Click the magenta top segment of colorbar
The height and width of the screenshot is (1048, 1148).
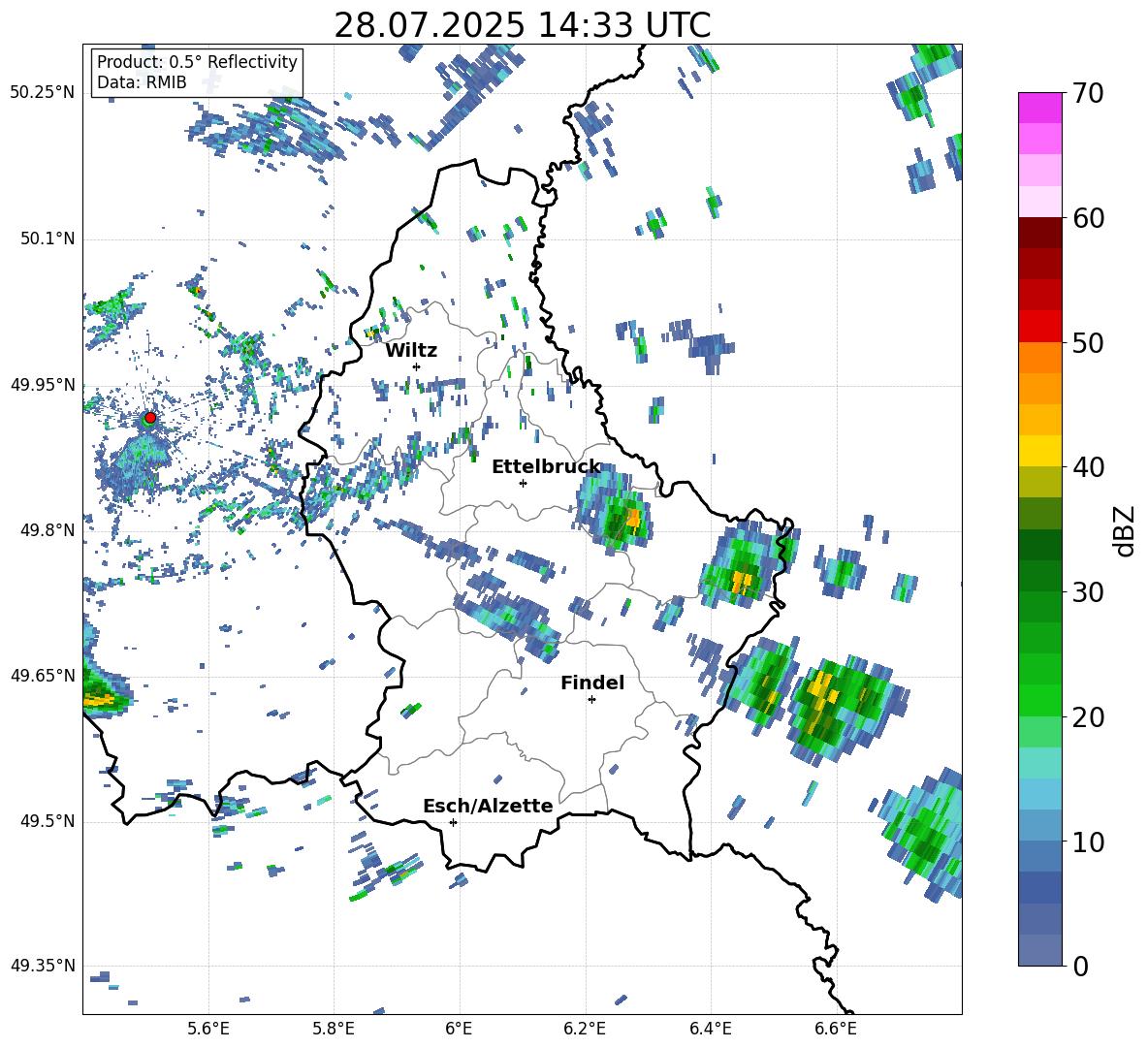(x=1039, y=108)
